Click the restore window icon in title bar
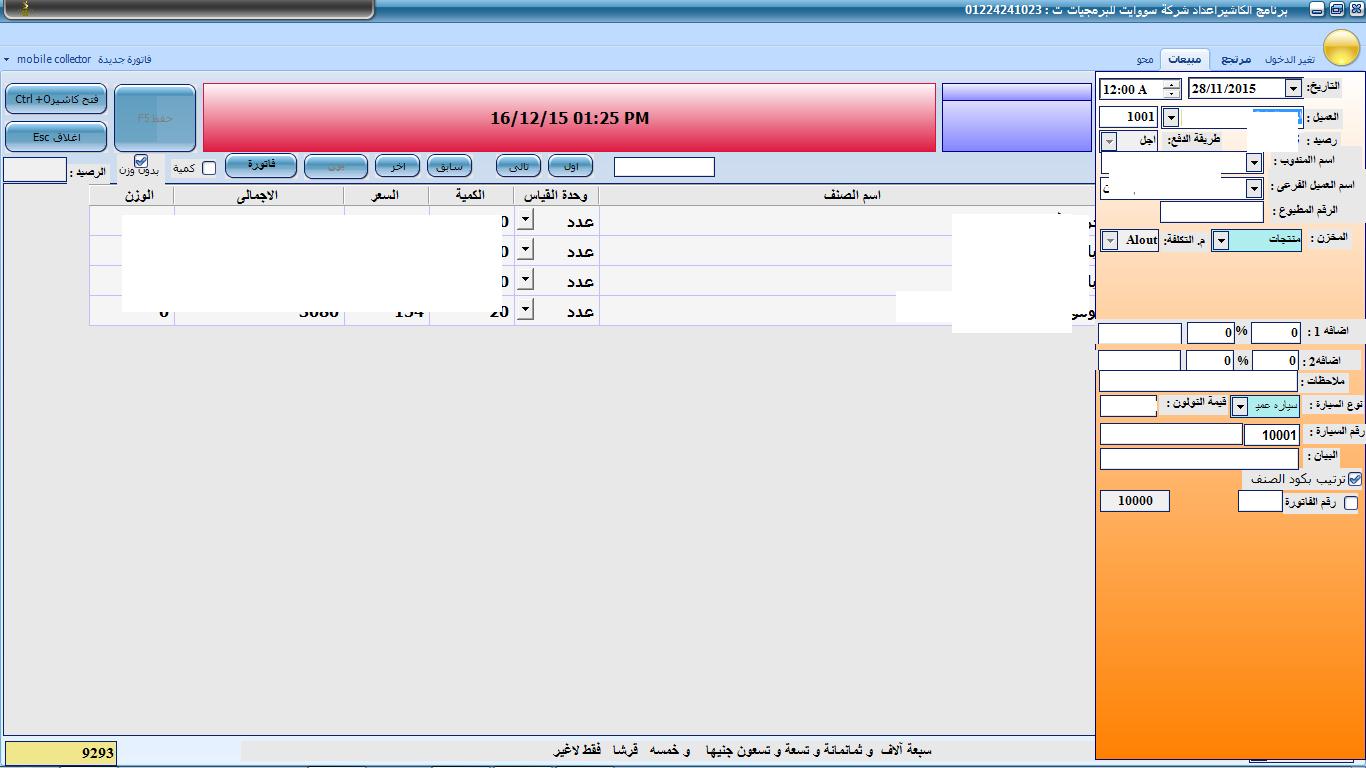1366x768 pixels. pos(1336,9)
